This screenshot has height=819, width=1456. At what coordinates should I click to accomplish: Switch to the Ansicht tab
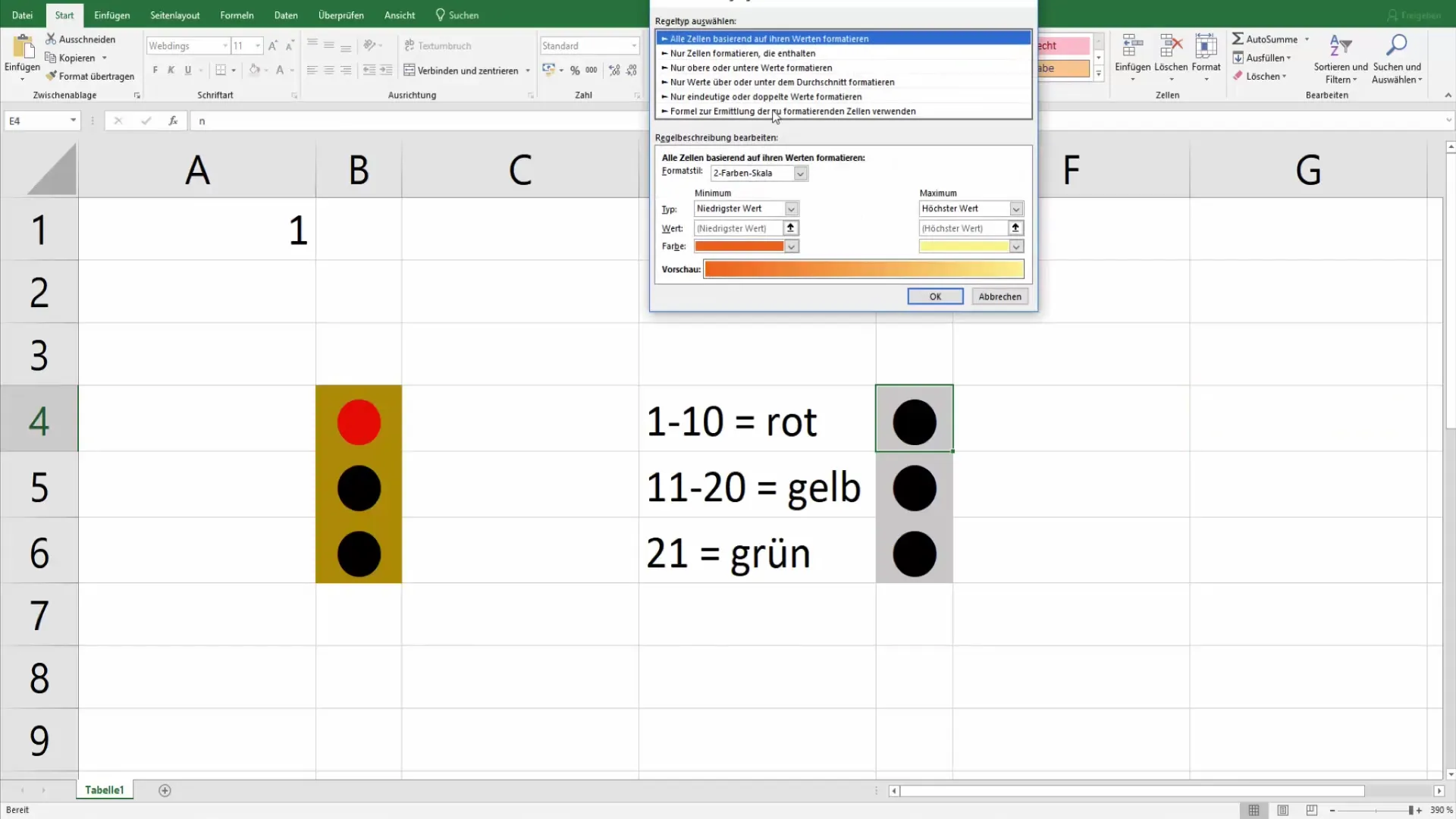pyautogui.click(x=400, y=15)
